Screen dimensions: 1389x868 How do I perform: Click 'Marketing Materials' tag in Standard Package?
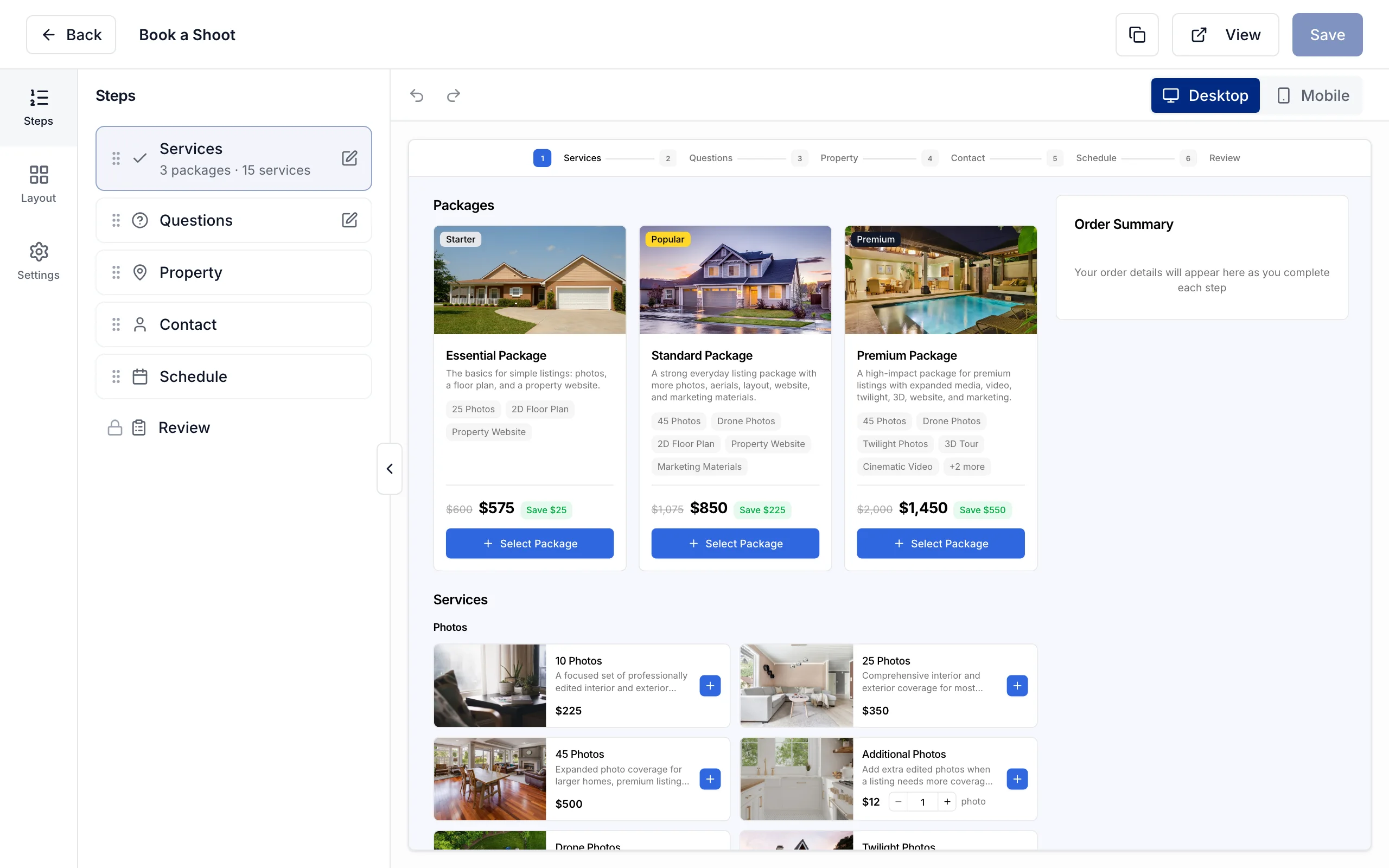point(699,467)
